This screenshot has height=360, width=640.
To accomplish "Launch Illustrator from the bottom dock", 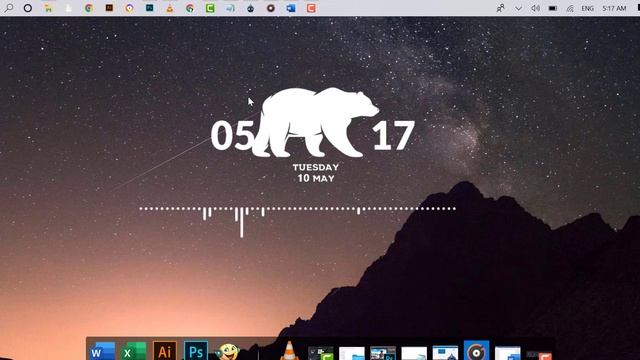I will (x=164, y=351).
